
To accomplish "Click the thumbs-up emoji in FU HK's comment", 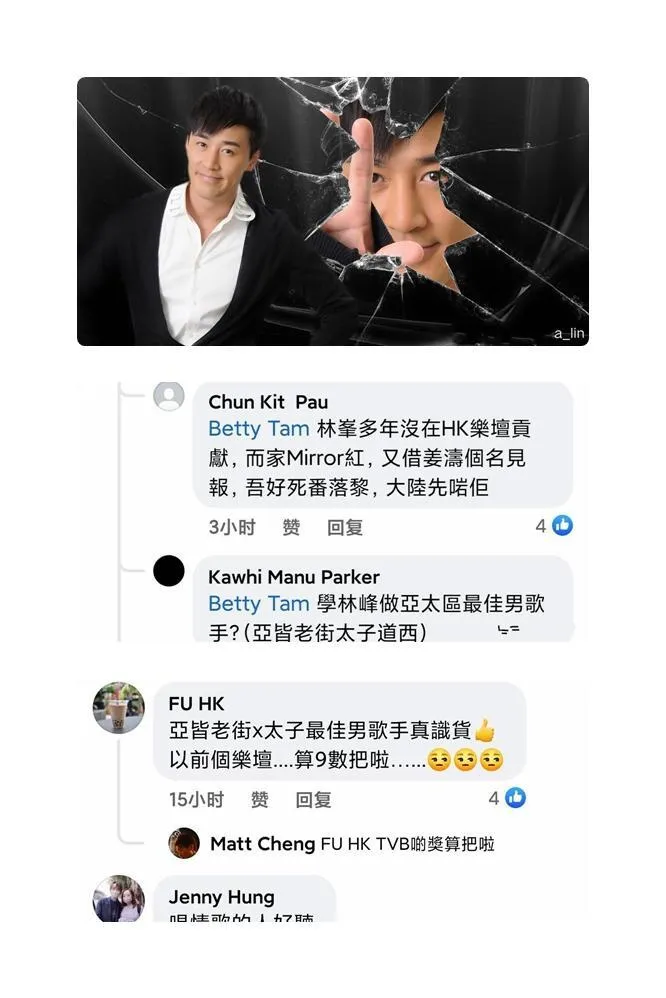I will pyautogui.click(x=485, y=730).
